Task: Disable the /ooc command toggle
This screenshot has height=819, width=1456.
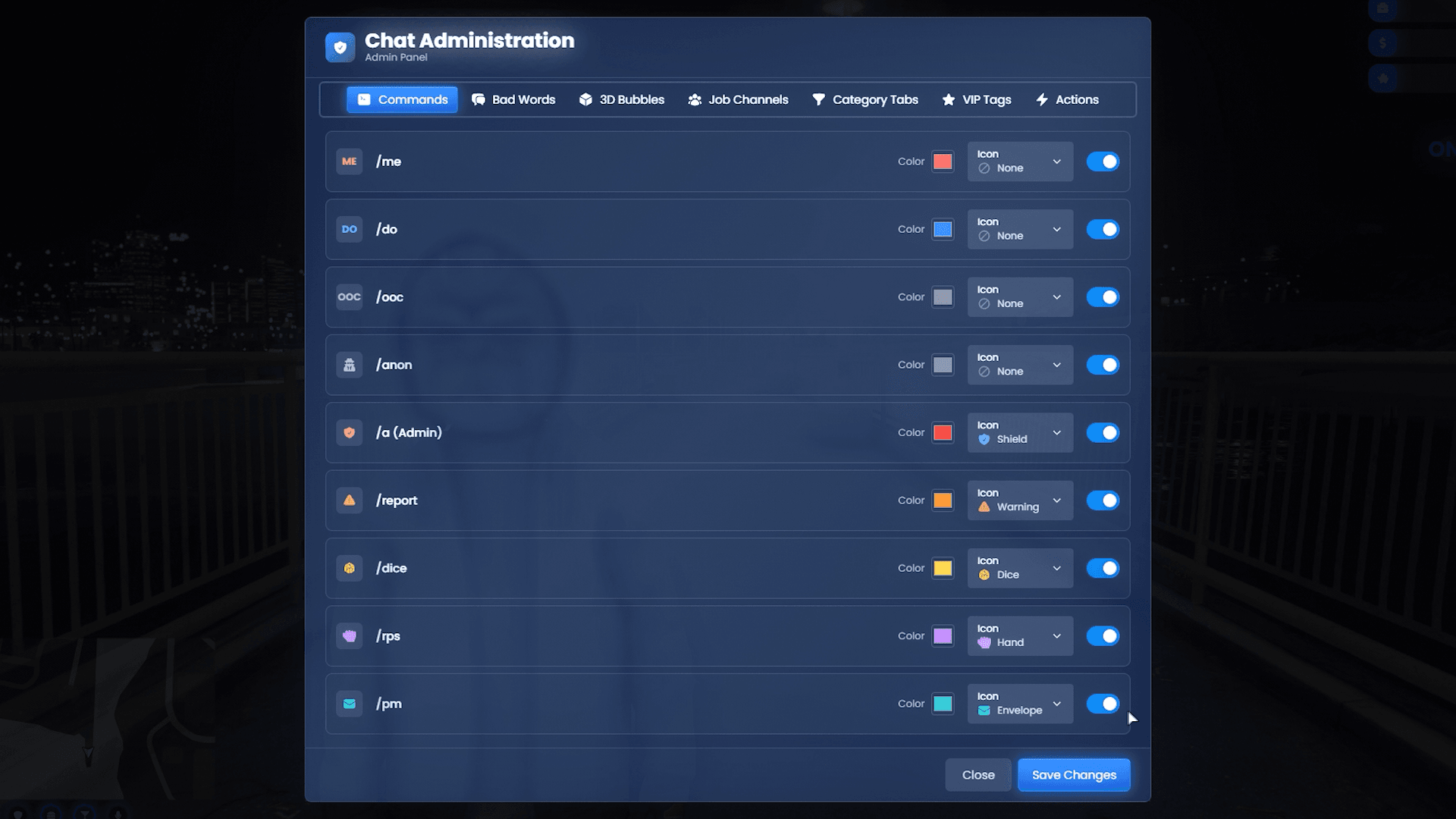Action: point(1102,297)
